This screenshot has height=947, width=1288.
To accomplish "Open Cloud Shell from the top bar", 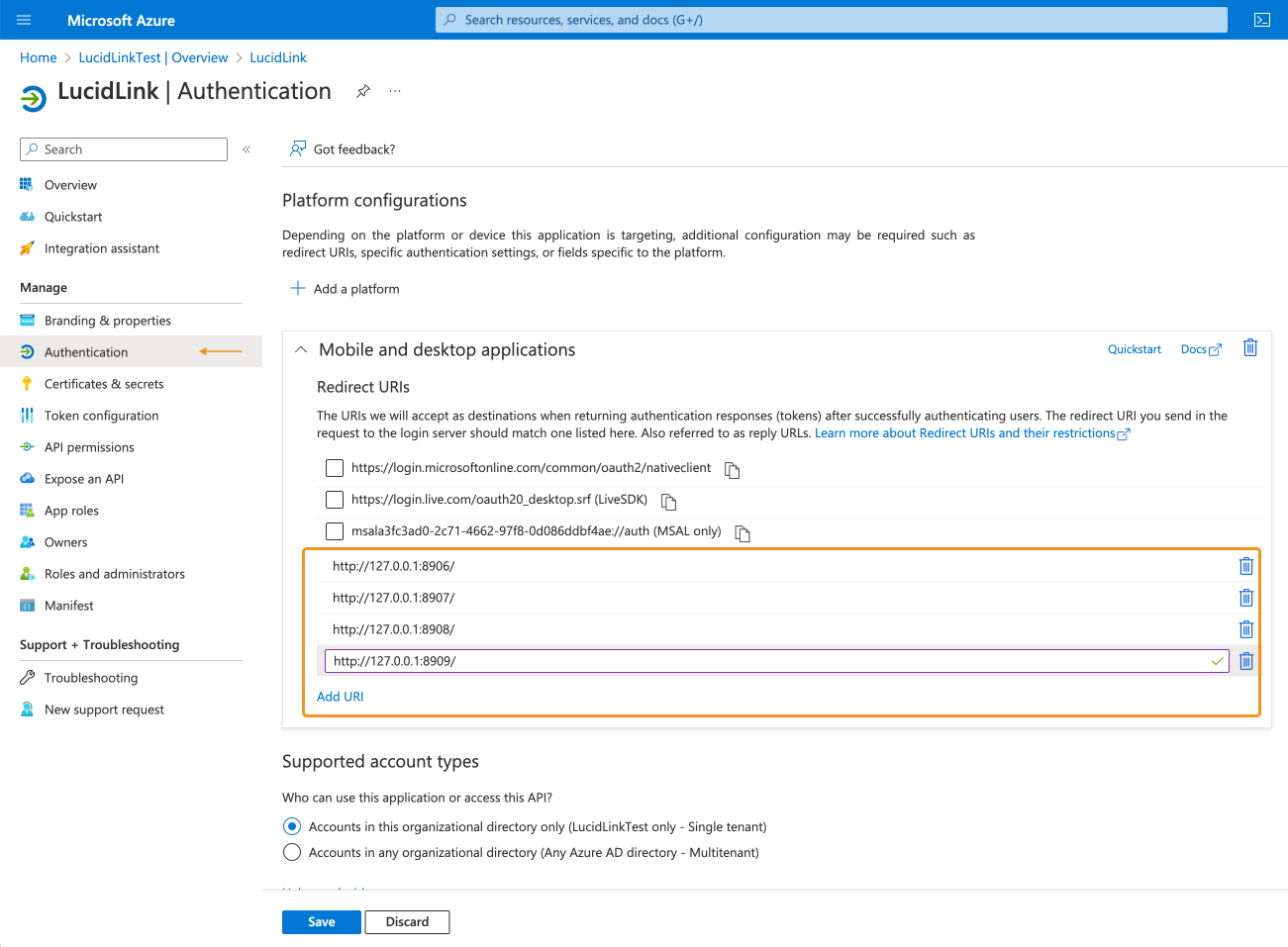I will (x=1262, y=20).
